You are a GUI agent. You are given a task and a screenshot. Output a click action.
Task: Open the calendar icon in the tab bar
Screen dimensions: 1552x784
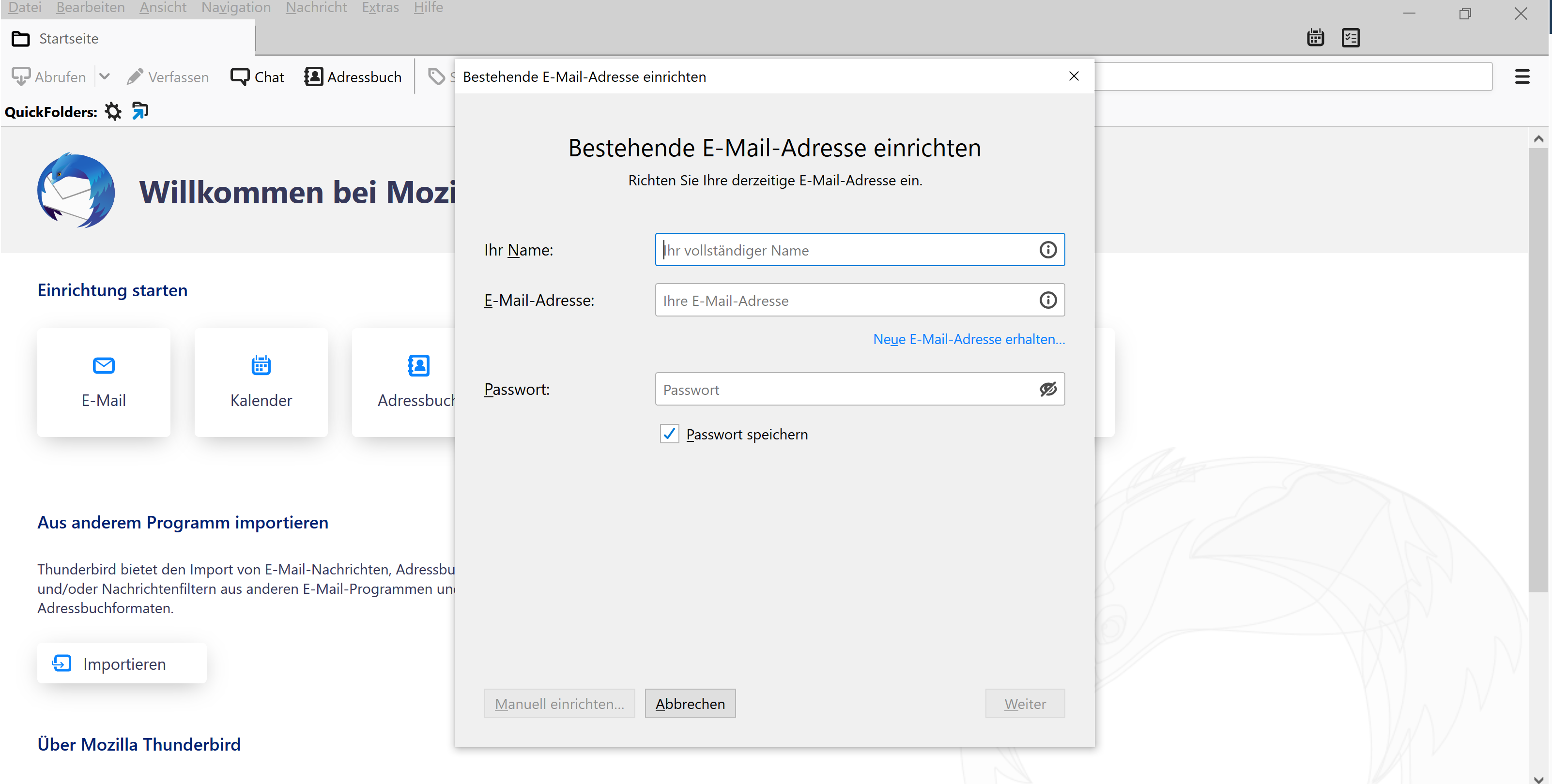pos(1315,38)
